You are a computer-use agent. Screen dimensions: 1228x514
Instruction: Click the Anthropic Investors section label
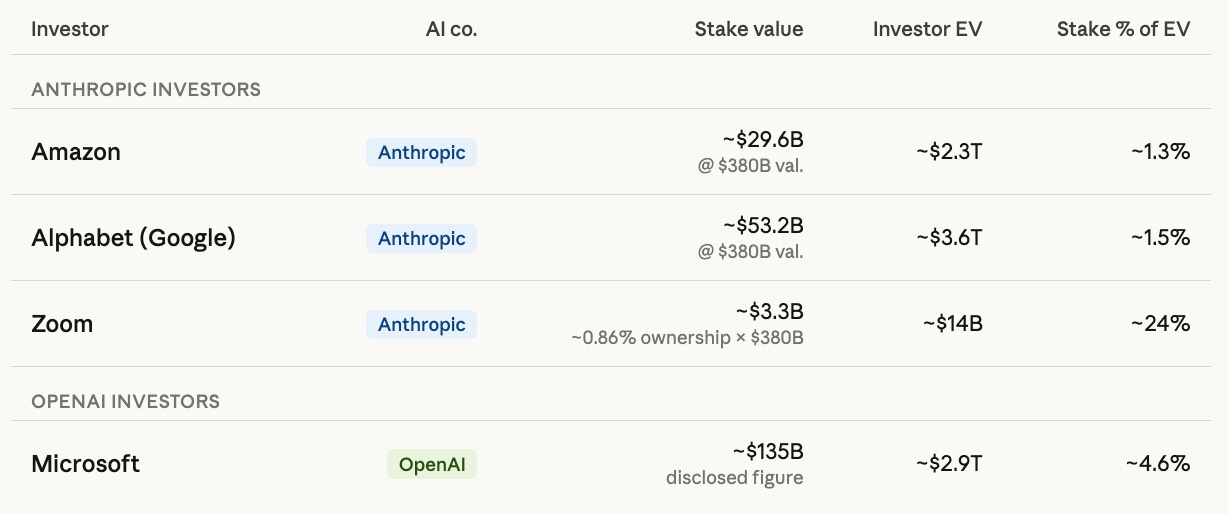click(146, 89)
